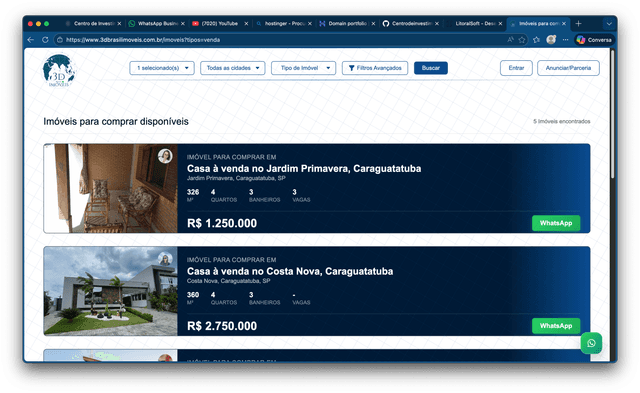Screen dimensions: 640x393
Task: Switch to the LitoralSoft tab
Action: 474,24
